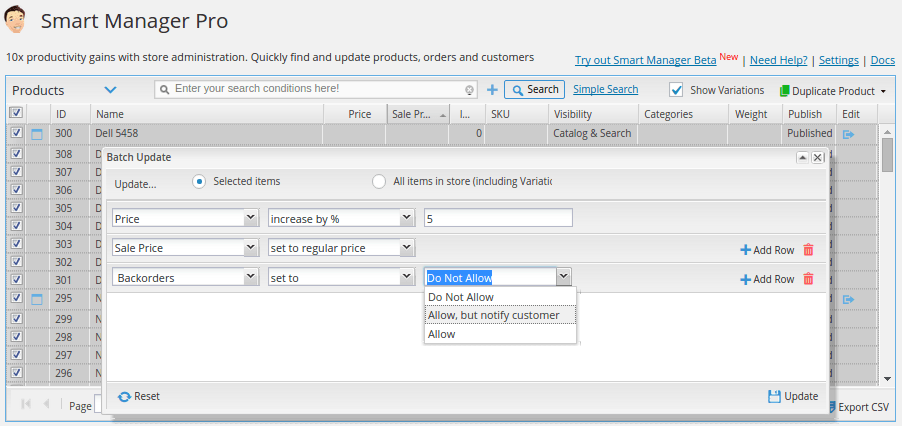Focus the search conditions input field
902x426 pixels.
318,89
